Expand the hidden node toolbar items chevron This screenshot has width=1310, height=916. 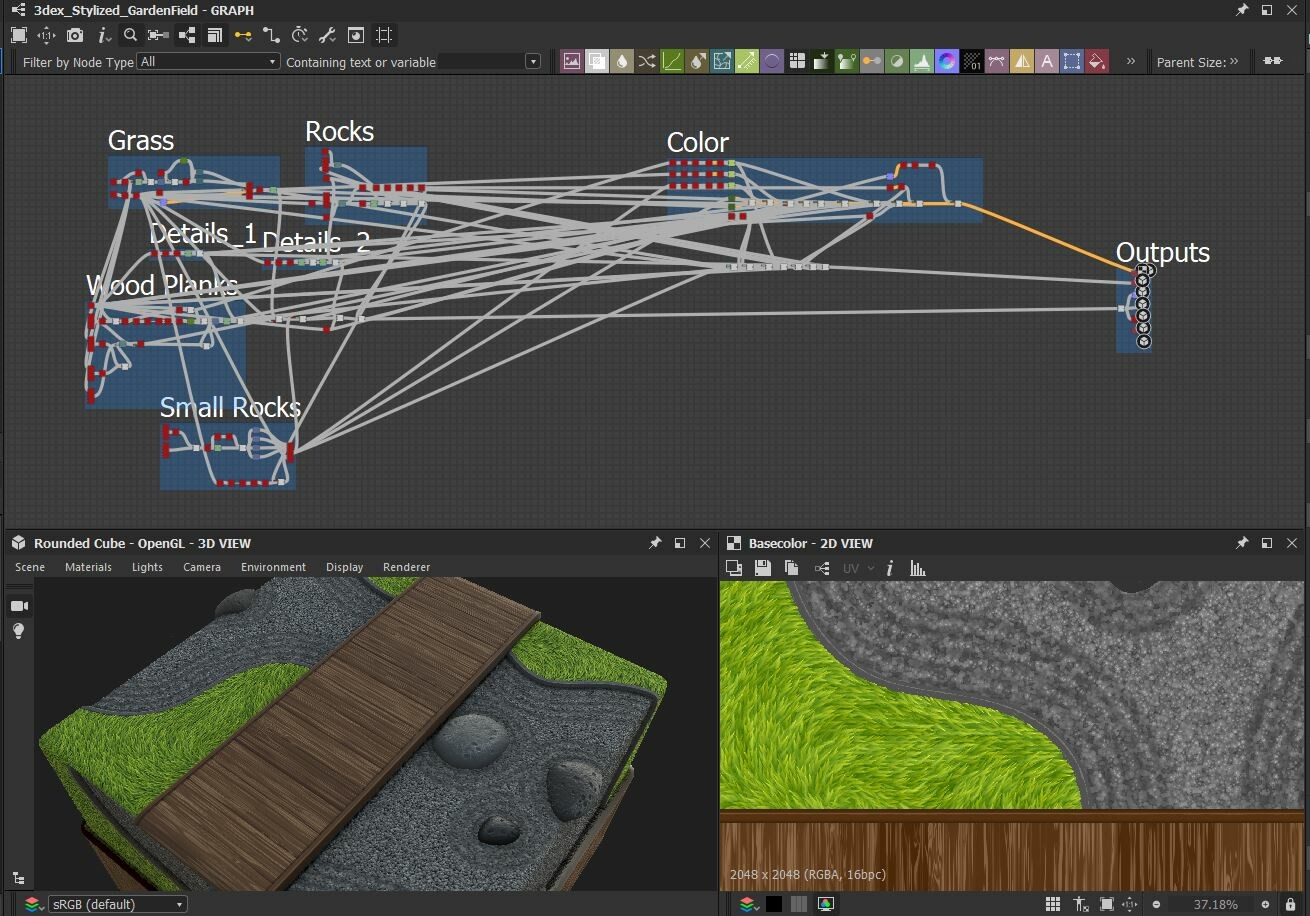pyautogui.click(x=1131, y=61)
